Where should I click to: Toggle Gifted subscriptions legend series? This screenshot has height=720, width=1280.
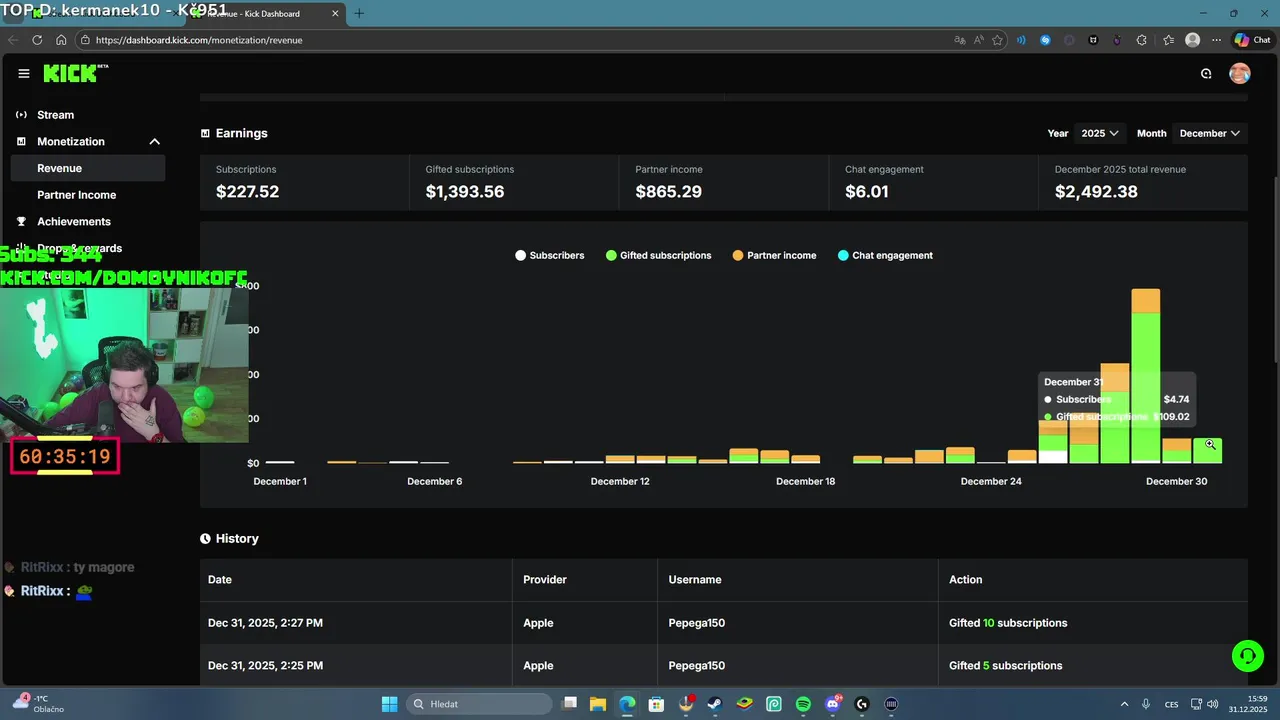[659, 255]
